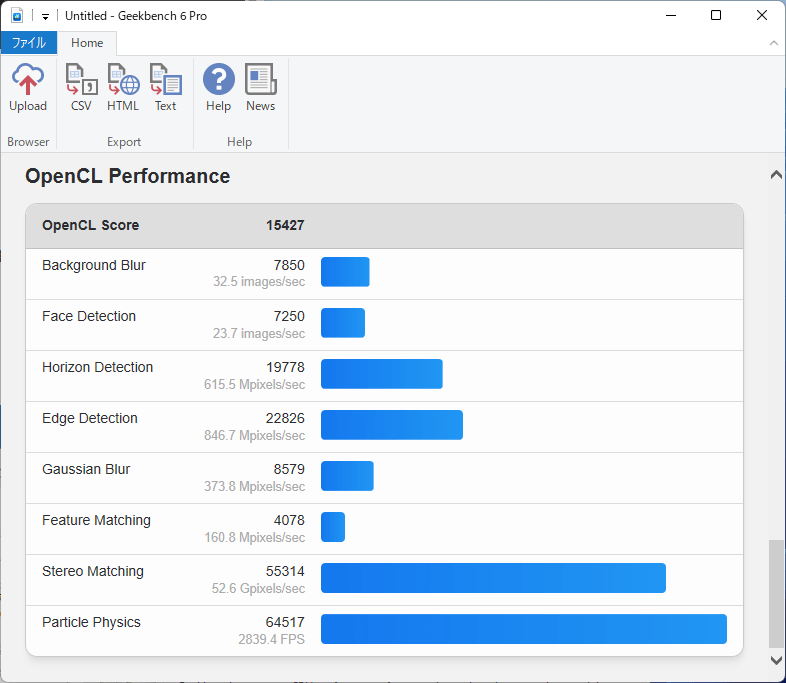Click the Geekbench app icon in title bar
This screenshot has height=683, width=786.
17,16
